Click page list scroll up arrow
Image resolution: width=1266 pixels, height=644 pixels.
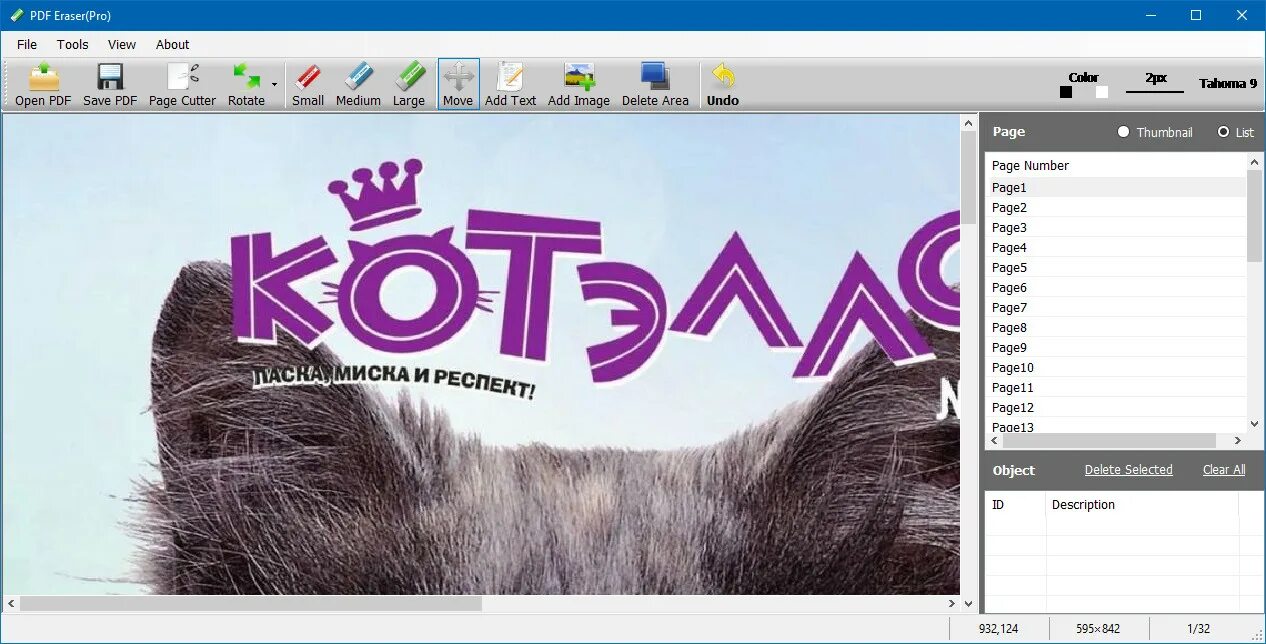1255,162
